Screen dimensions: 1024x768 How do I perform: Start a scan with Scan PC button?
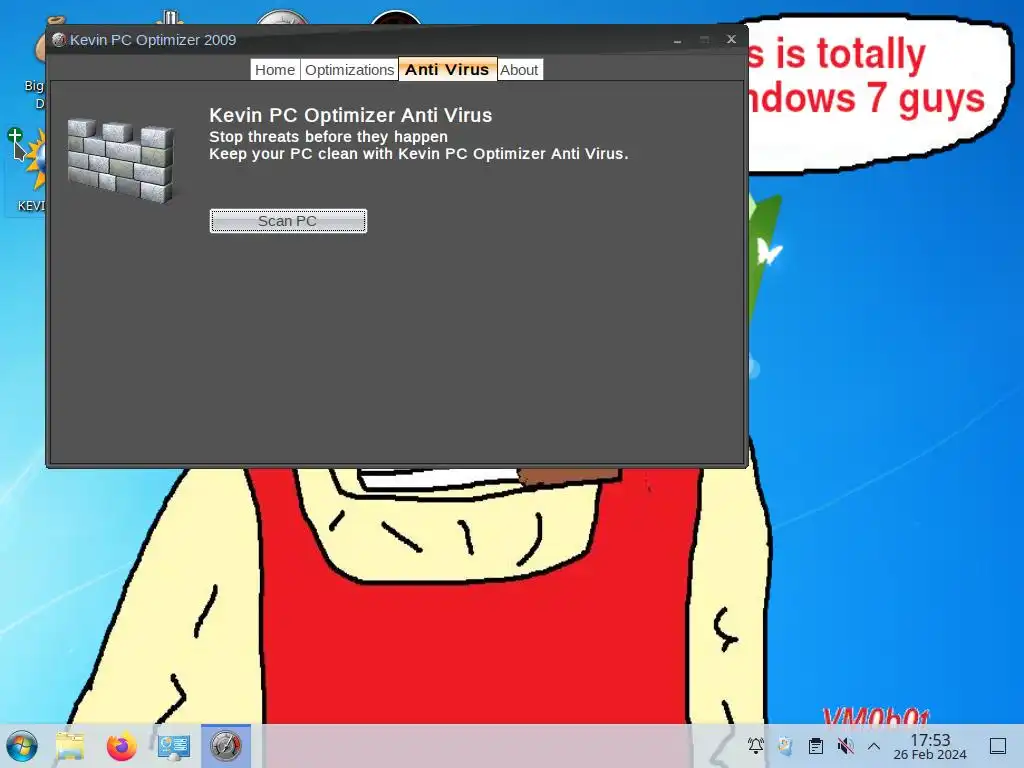tap(288, 221)
